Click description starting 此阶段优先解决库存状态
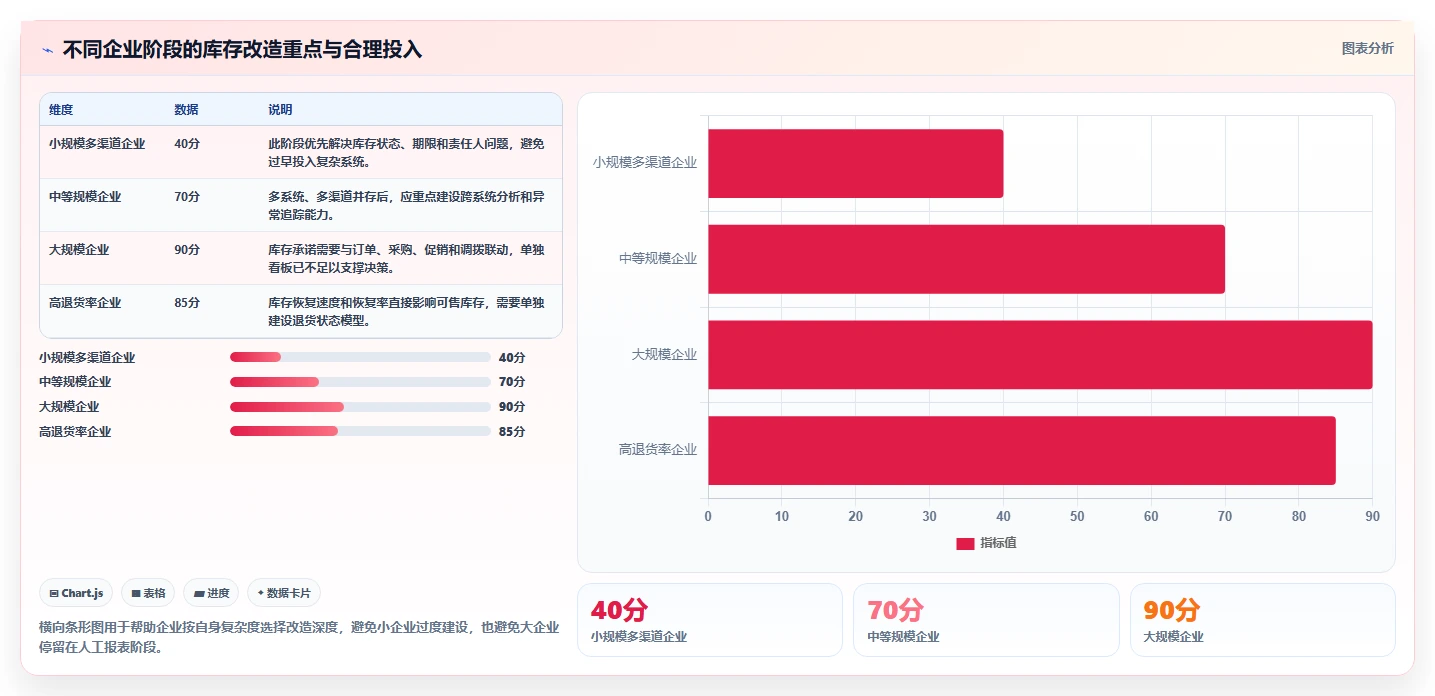The width and height of the screenshot is (1435, 696). (406, 153)
